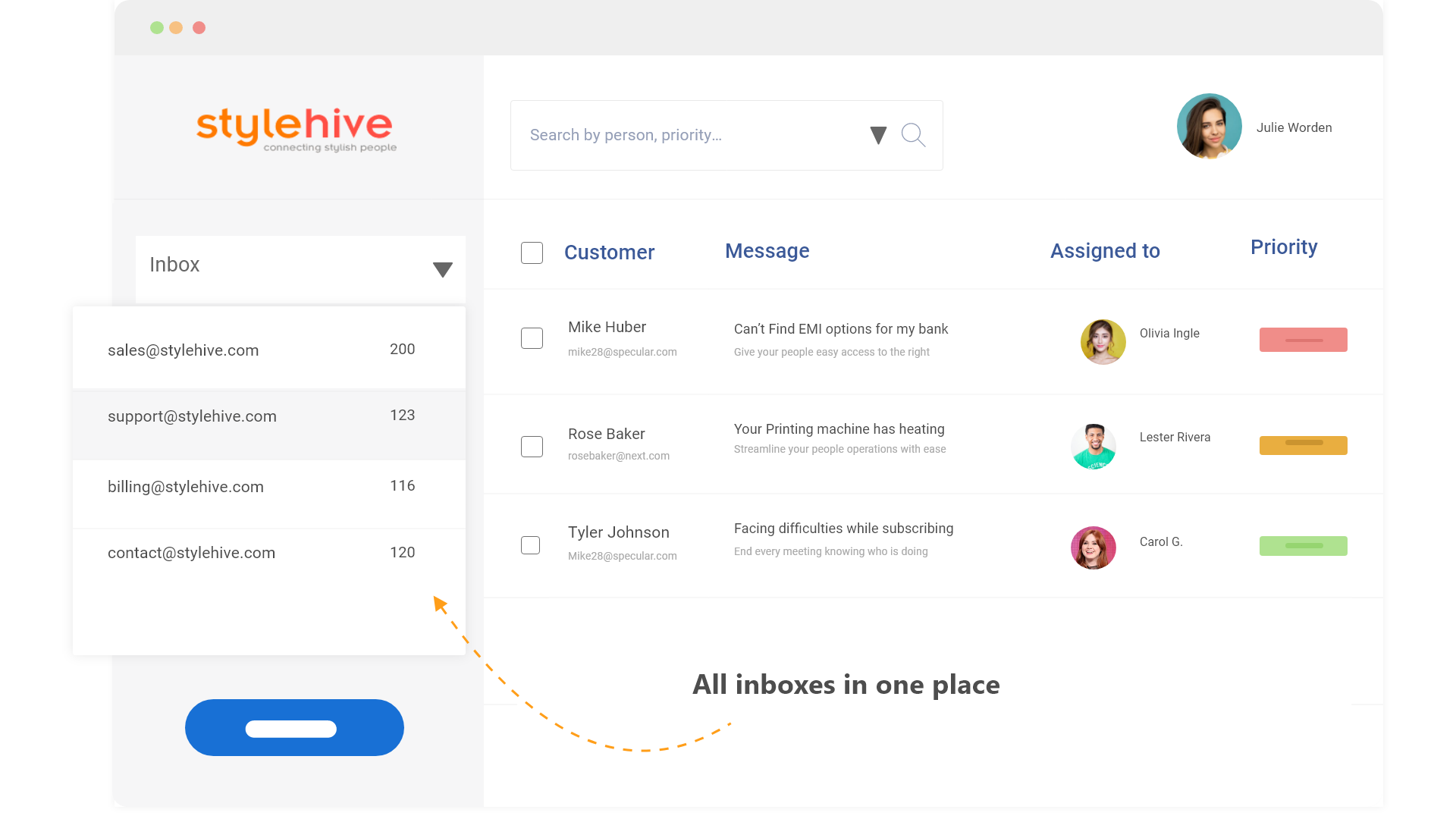Screen dimensions: 1456x819
Task: Click the orange priority badge on Rose Baker
Action: [1303, 443]
